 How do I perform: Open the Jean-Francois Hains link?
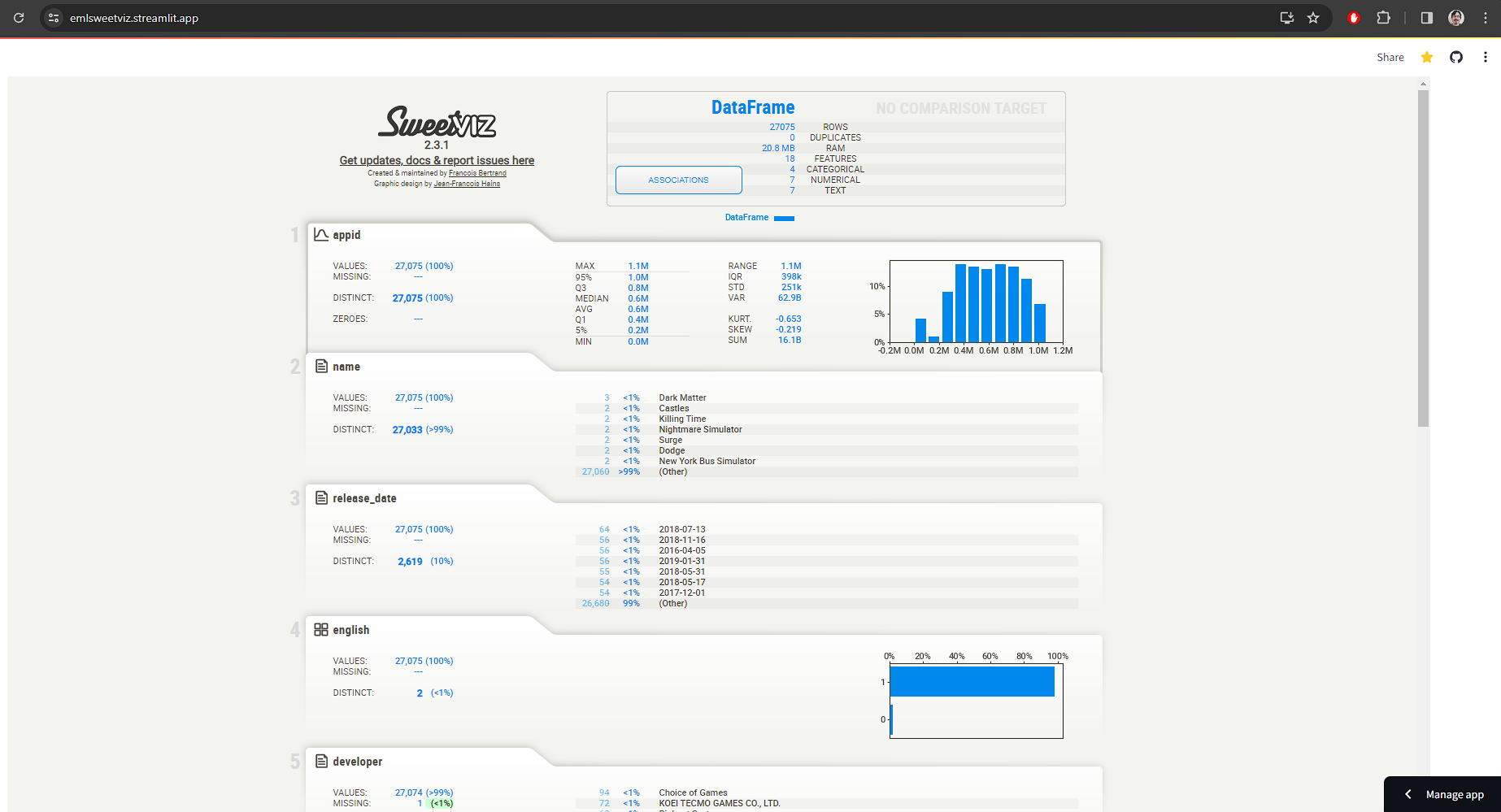467,184
